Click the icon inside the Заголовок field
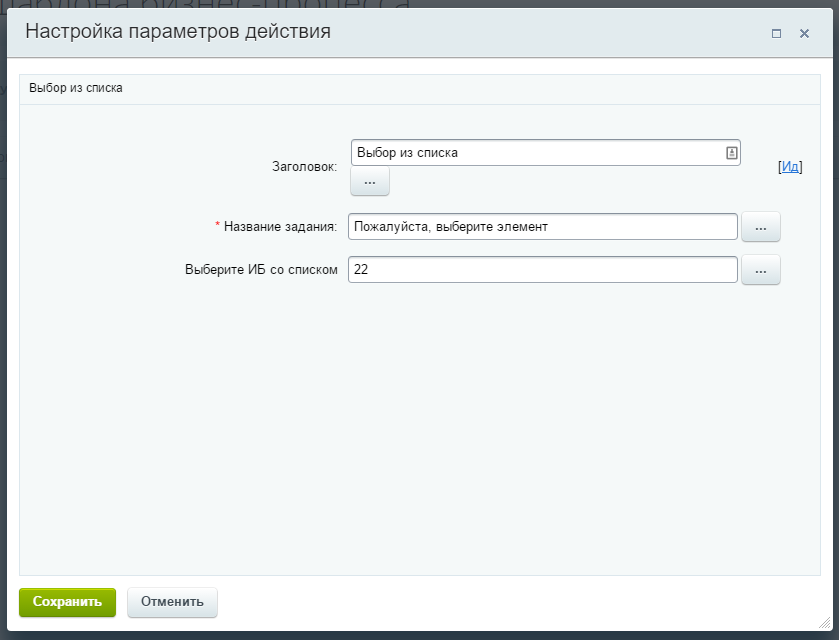Screen dimensions: 839x640 pos(731,153)
